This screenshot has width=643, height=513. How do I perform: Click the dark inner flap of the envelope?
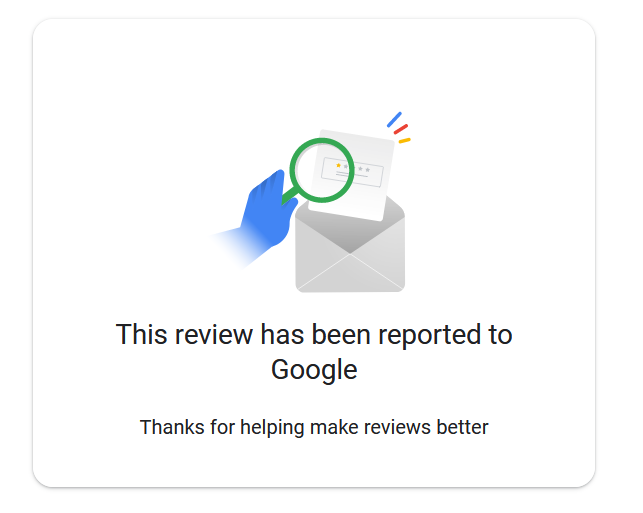[x=350, y=234]
